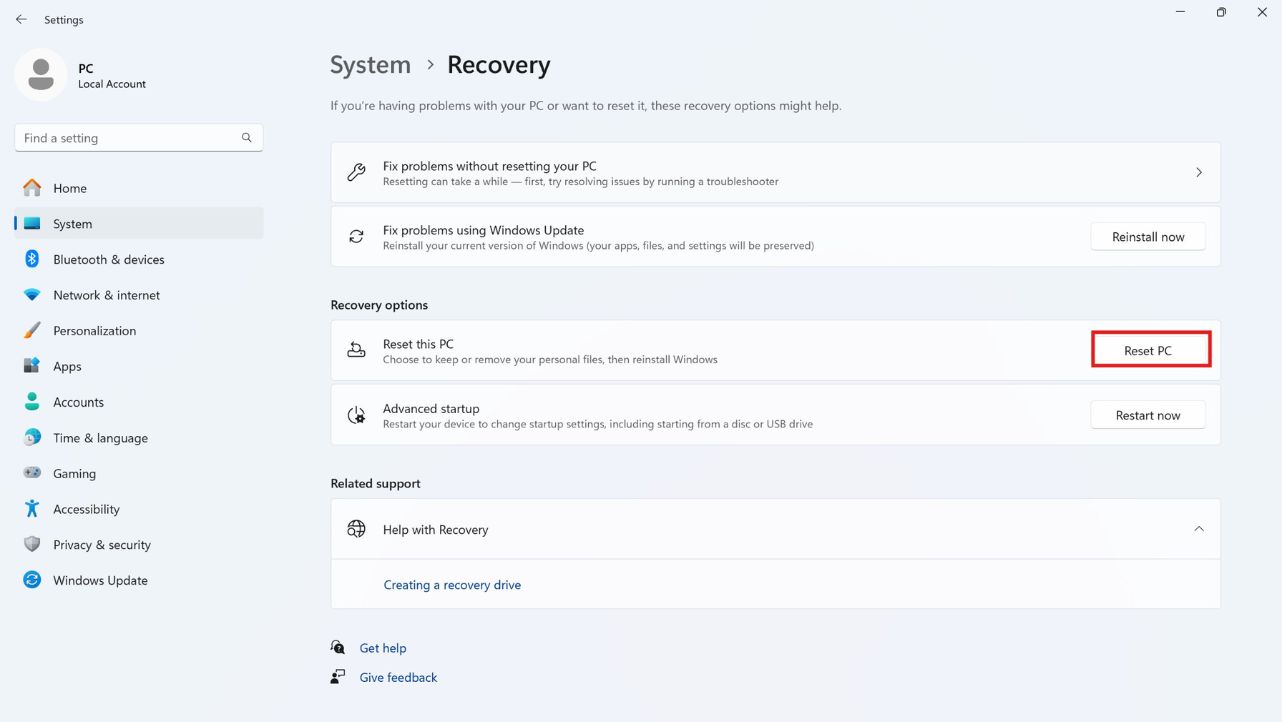Open Accessibility settings label
The image size is (1282, 722).
coord(86,509)
